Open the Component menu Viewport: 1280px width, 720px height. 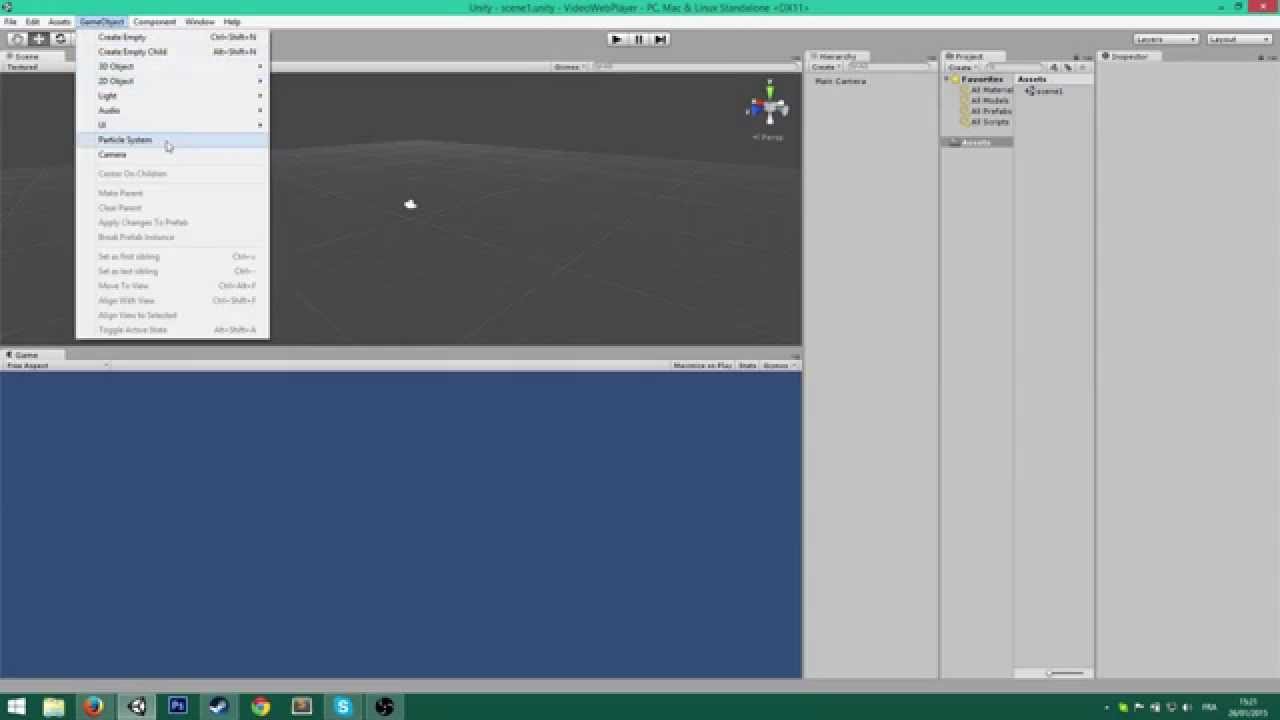pyautogui.click(x=154, y=22)
